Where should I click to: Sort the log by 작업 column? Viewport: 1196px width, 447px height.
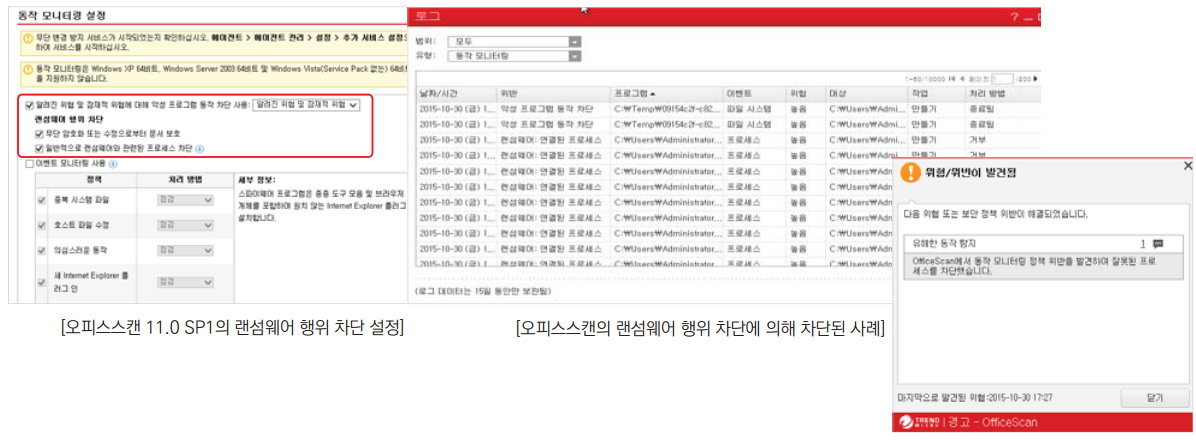[937, 94]
